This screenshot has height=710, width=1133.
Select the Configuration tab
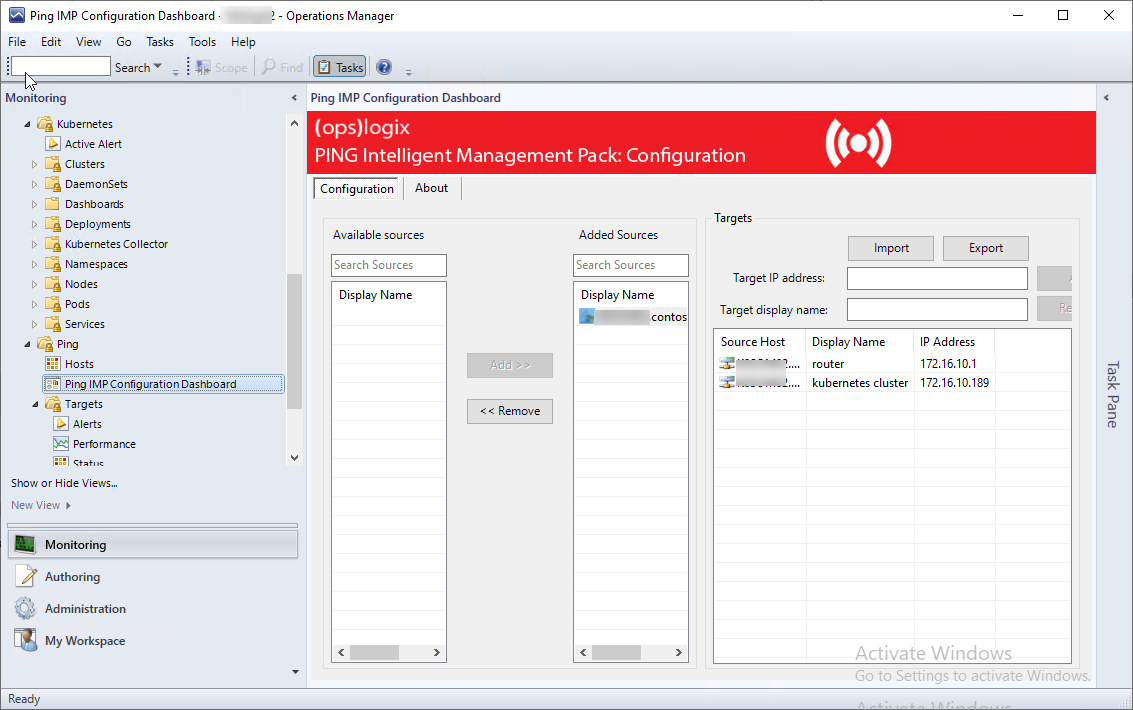[357, 189]
